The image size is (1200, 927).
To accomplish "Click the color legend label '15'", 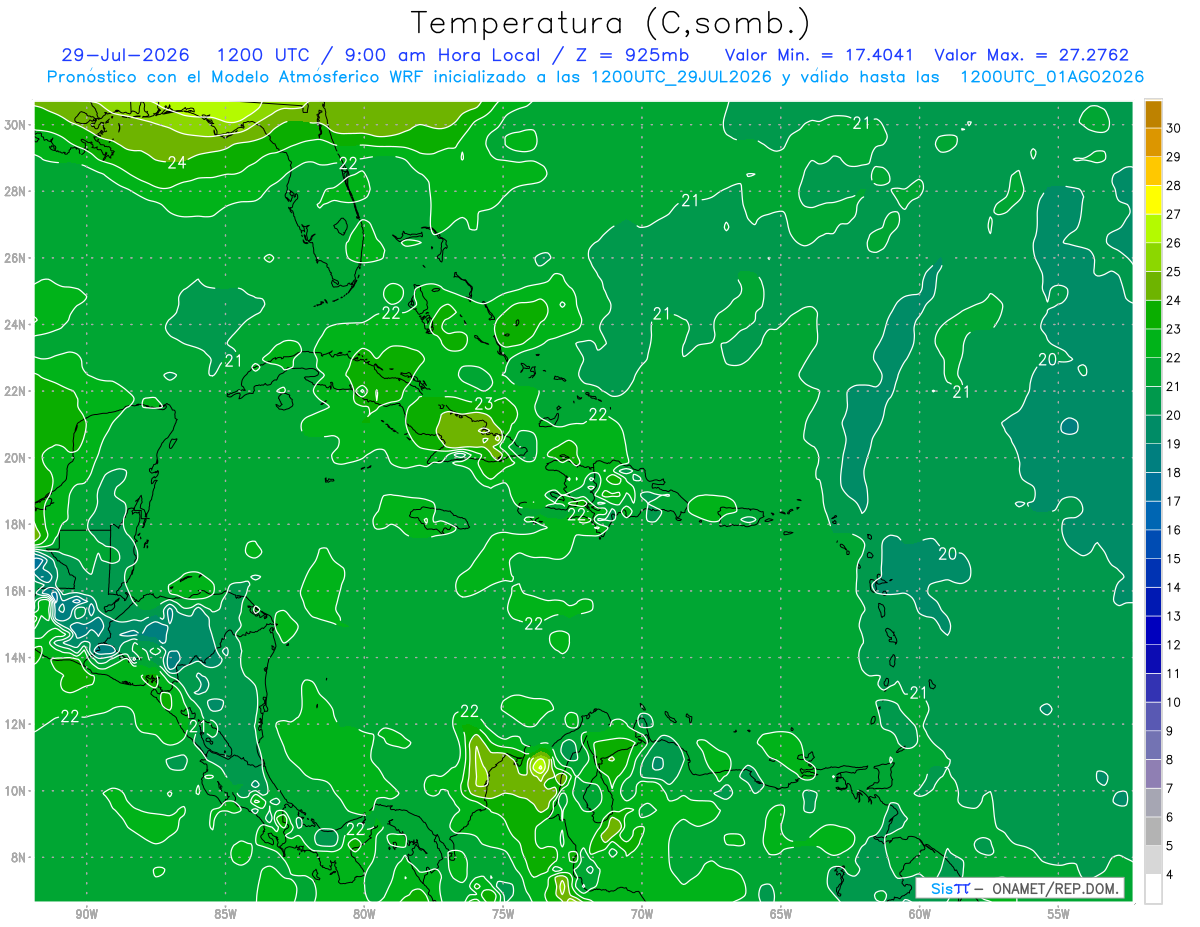I will pyautogui.click(x=1174, y=559).
